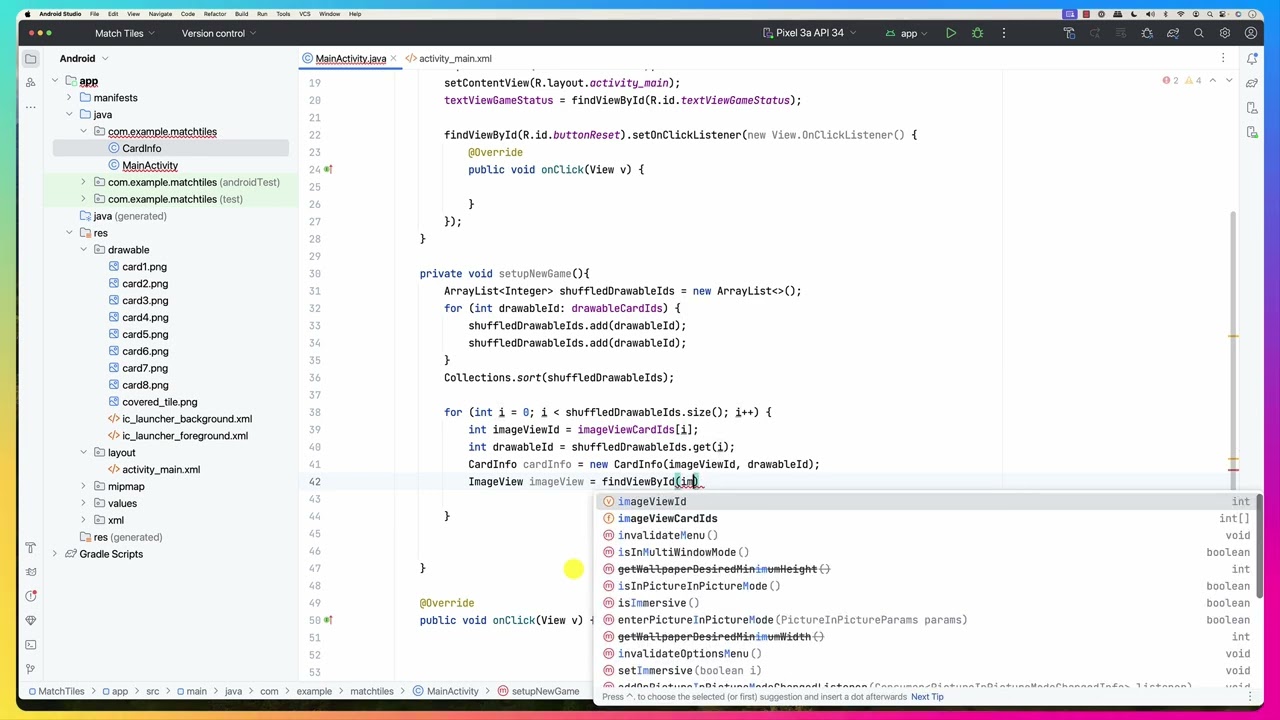Open the Problems tool window icon
This screenshot has width=1280, height=720.
(x=31, y=596)
